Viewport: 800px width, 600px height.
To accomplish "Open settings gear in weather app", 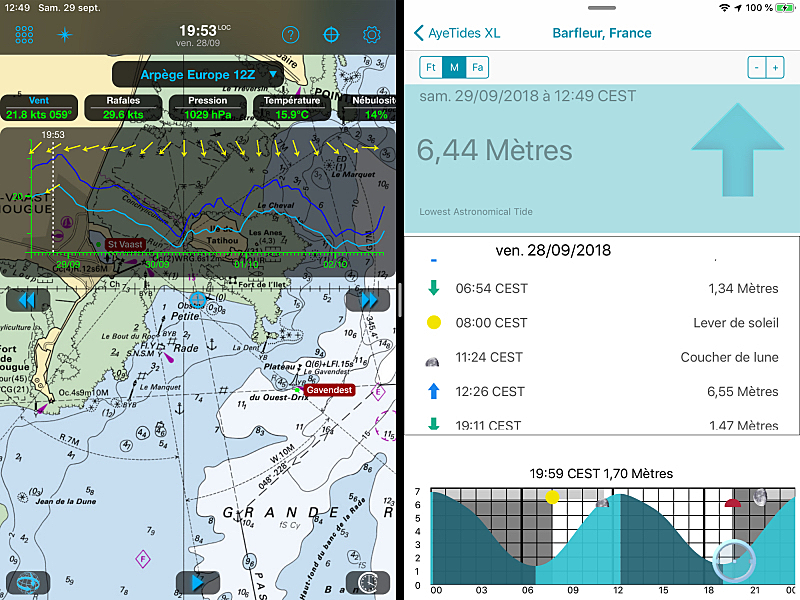I will (x=371, y=35).
